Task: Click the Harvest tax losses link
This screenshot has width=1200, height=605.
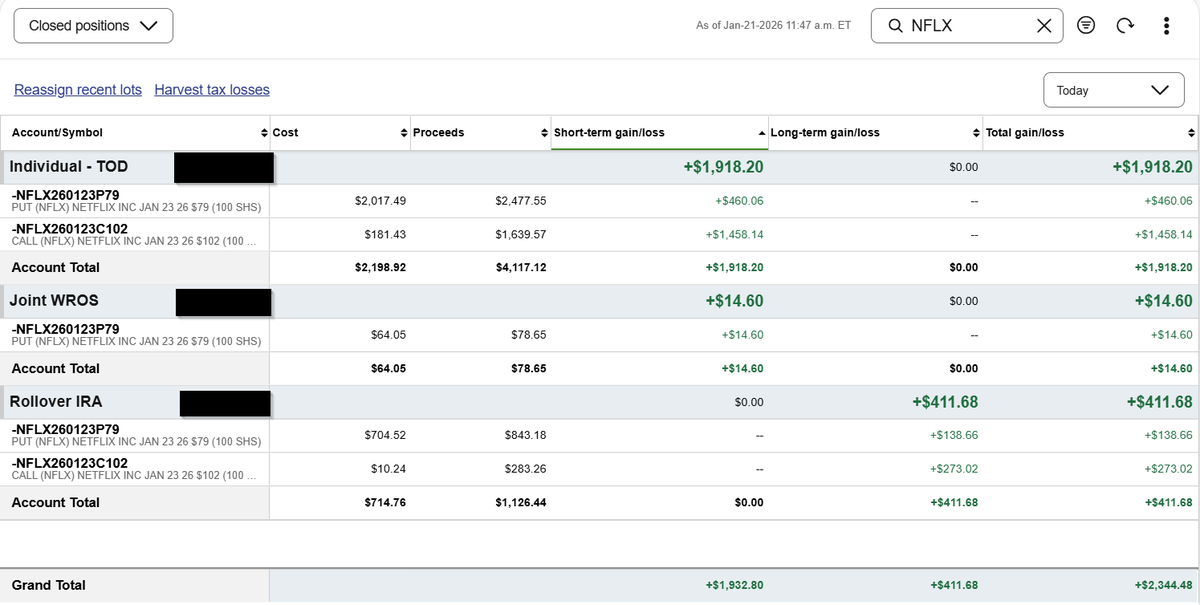Action: [212, 90]
